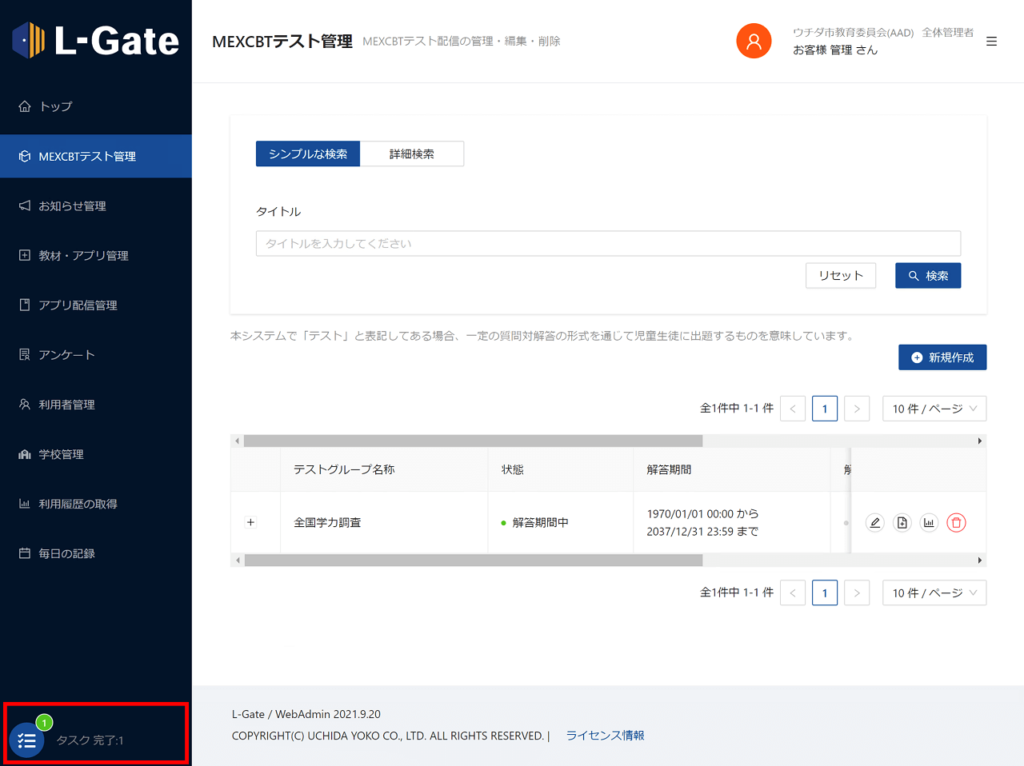Viewport: 1024px width, 766px height.
Task: Go to previous page in lower pagination
Action: pyautogui.click(x=793, y=593)
